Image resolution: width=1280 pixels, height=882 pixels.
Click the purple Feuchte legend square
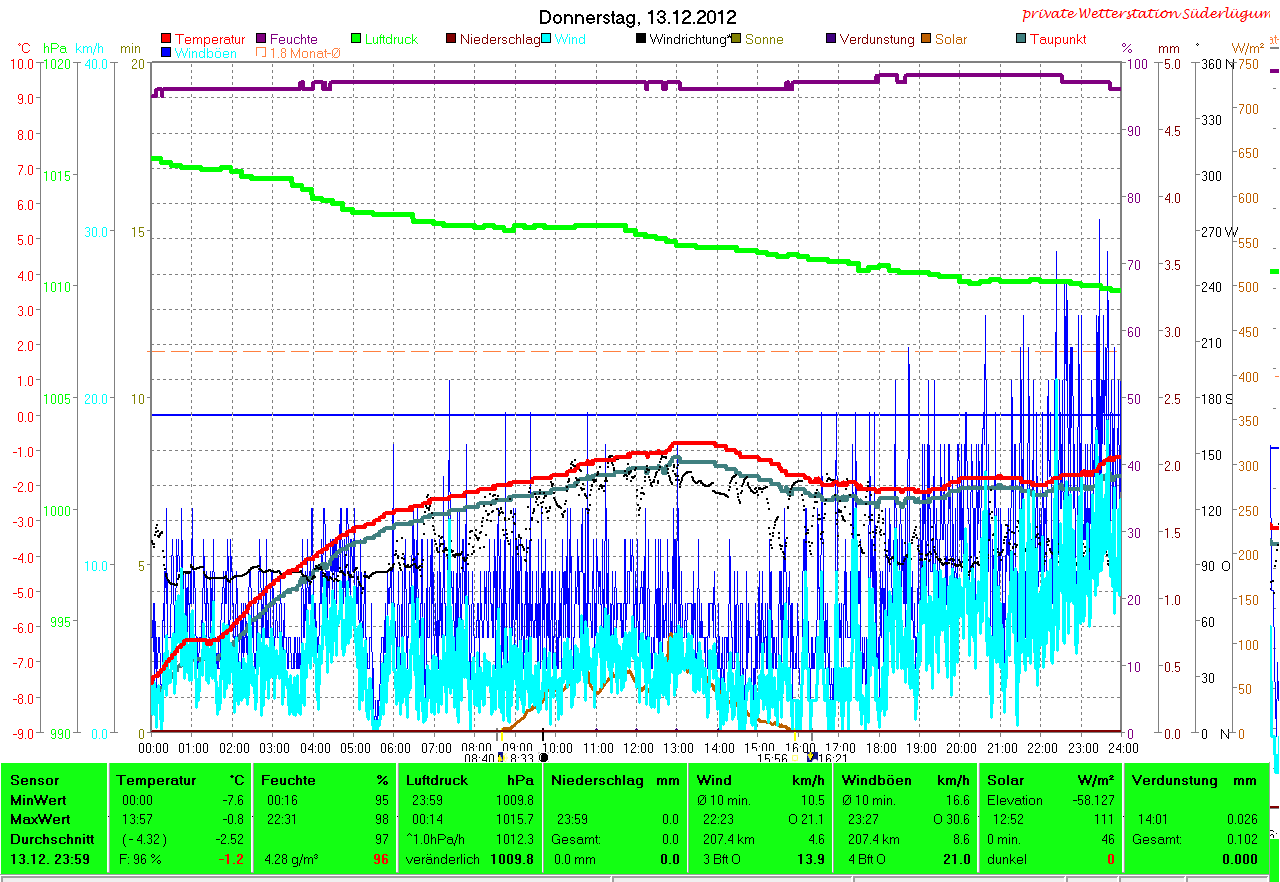(262, 40)
